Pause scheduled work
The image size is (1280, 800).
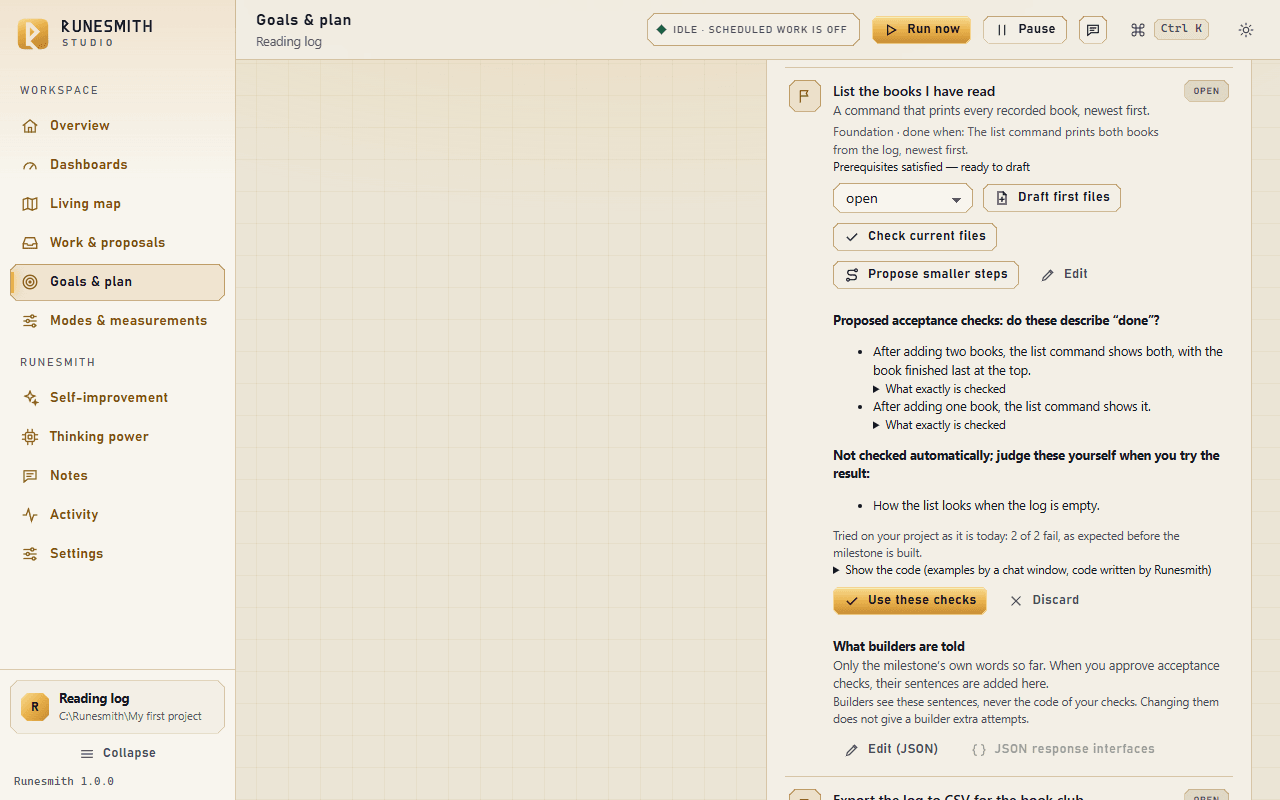point(1025,30)
